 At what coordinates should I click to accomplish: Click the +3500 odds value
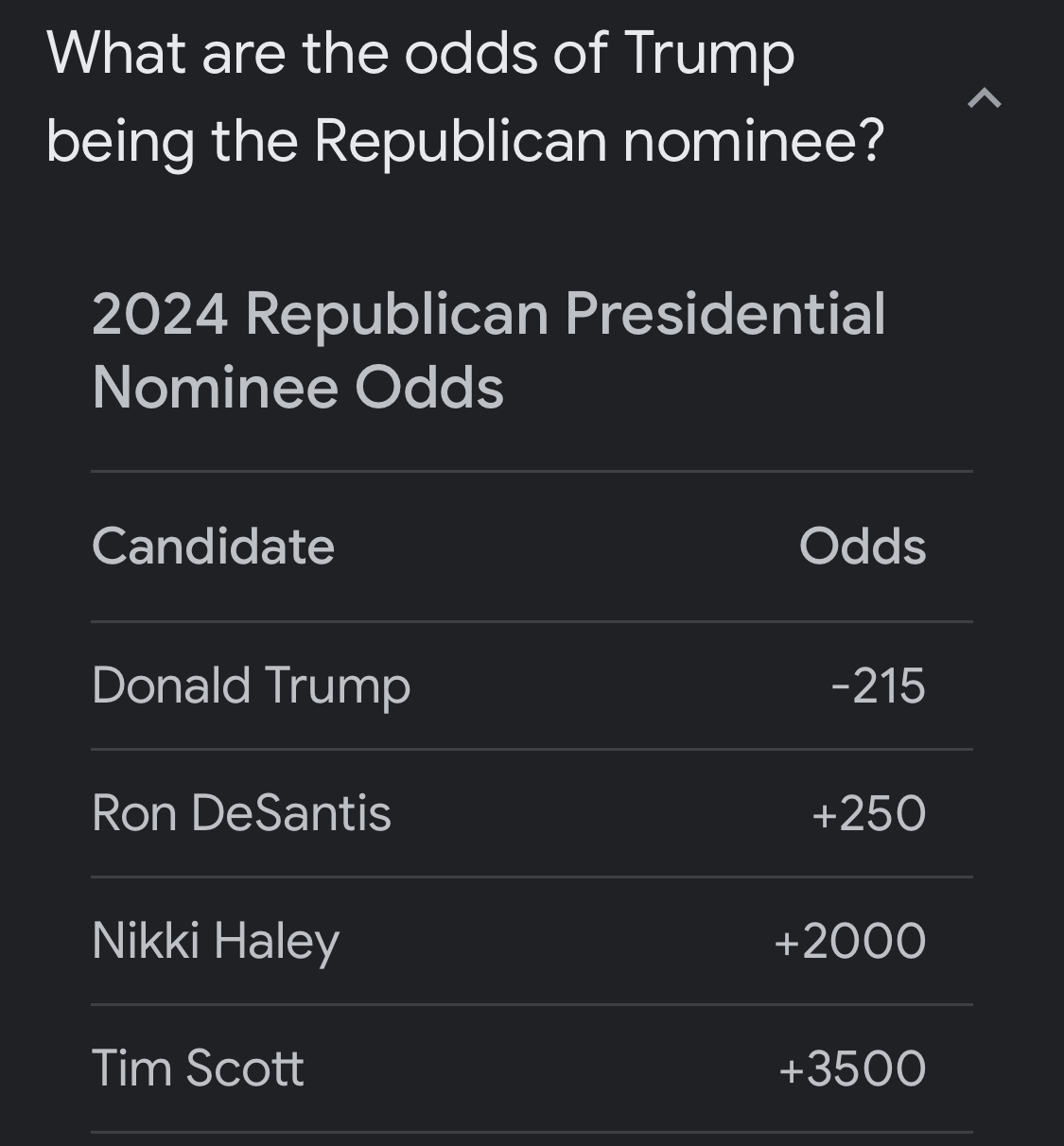tap(852, 1068)
